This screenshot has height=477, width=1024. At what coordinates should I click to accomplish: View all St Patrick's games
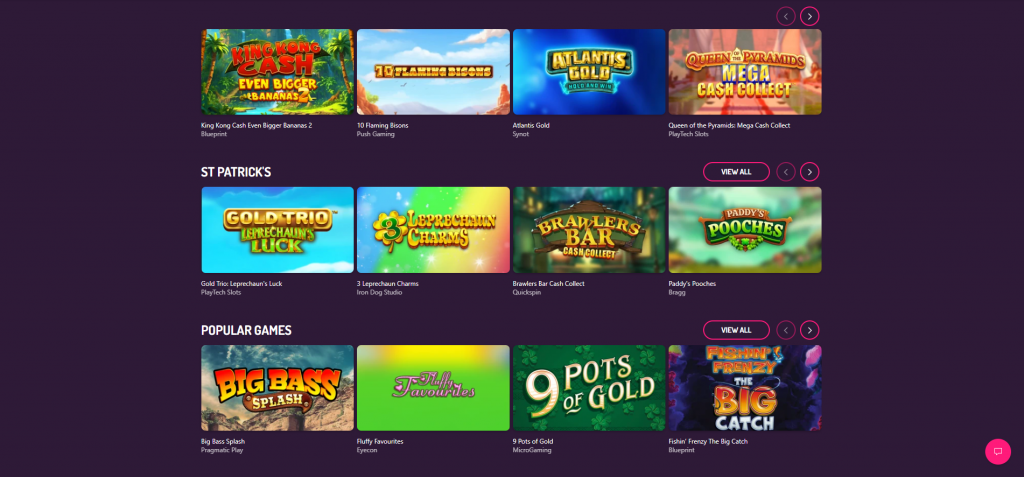736,172
